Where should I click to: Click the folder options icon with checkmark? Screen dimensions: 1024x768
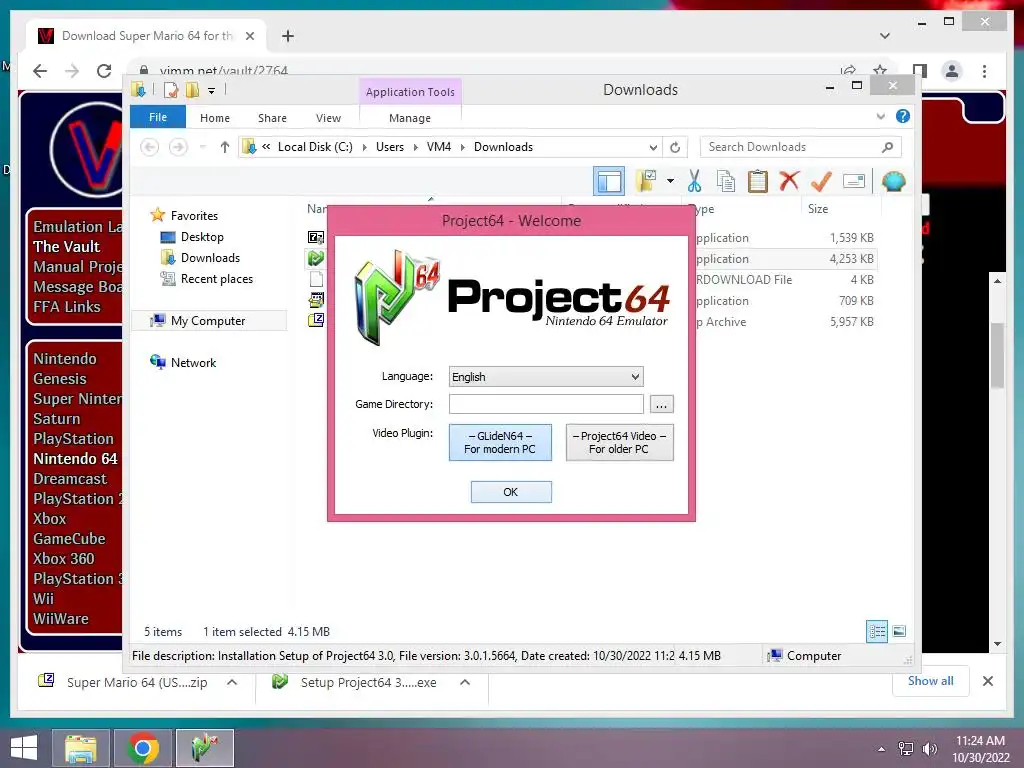(646, 181)
